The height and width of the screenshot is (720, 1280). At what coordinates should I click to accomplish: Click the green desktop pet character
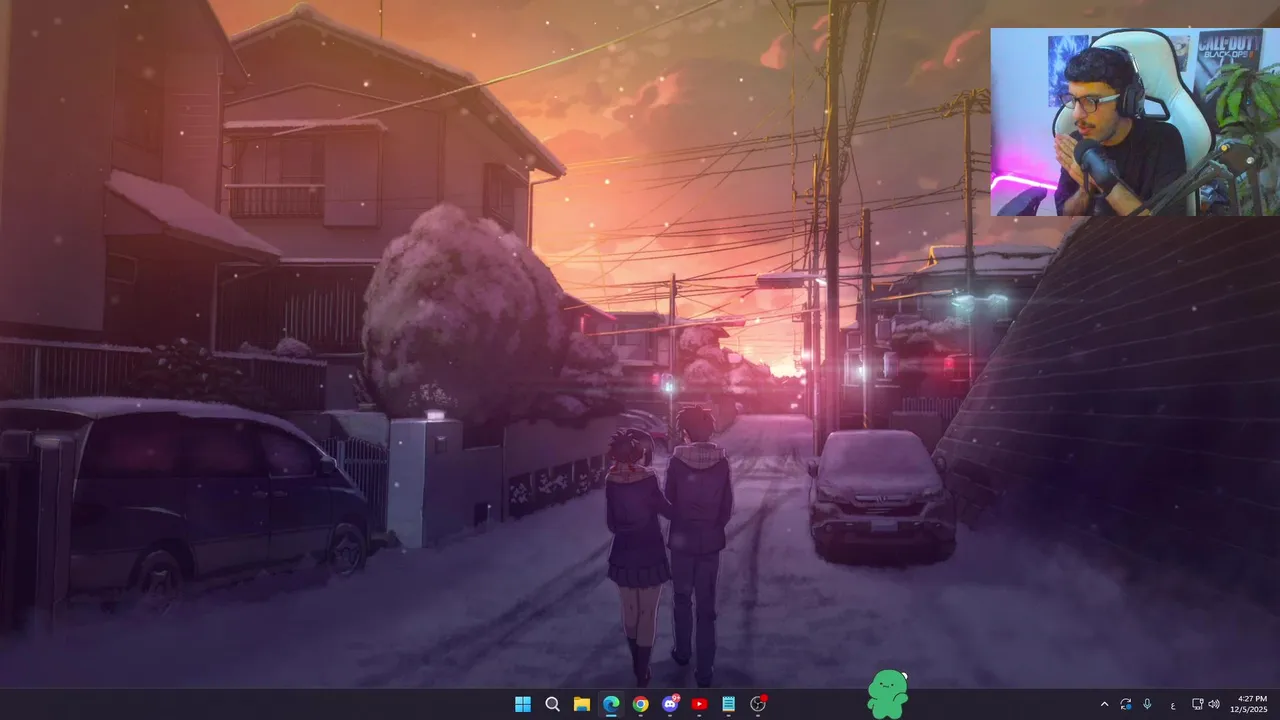887,694
